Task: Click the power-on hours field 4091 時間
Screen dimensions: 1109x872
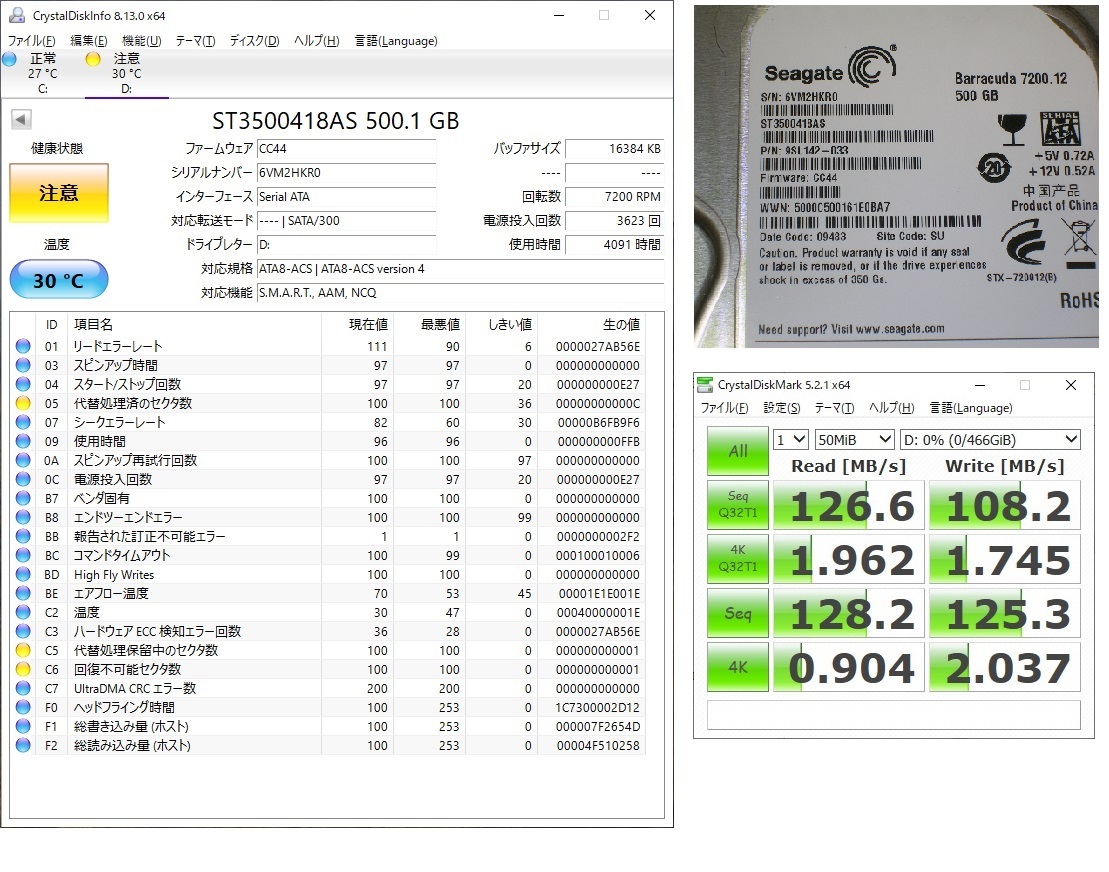Action: click(x=615, y=245)
